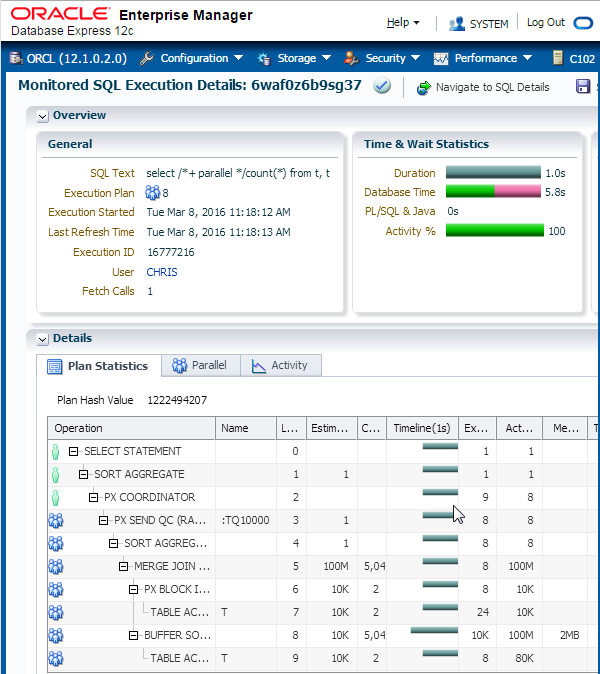Click the parallel servers icon on line 9 row
The width and height of the screenshot is (600, 674).
56,658
